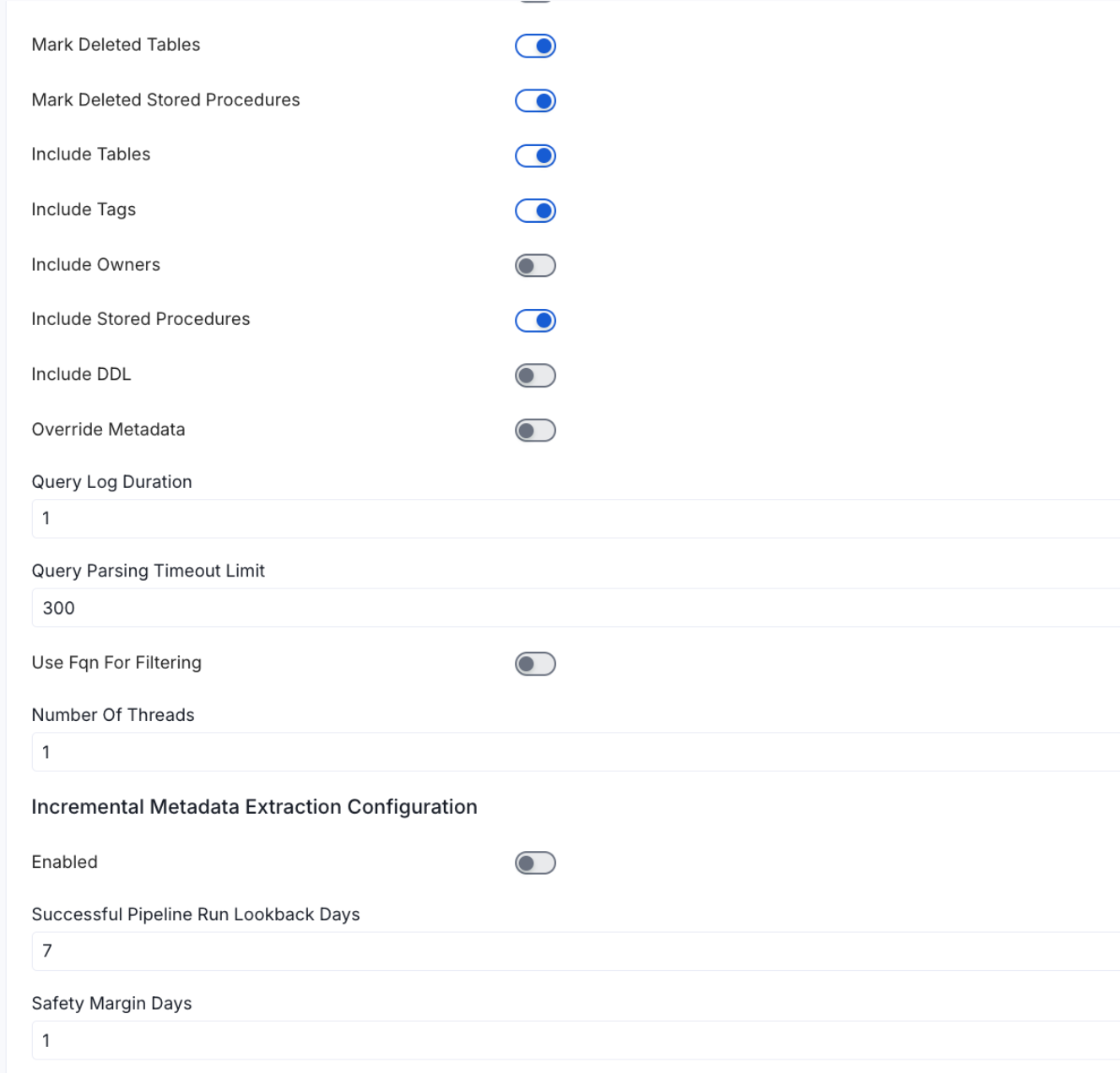Turn off Include Stored Procedures
The width and height of the screenshot is (1120, 1073).
(534, 320)
